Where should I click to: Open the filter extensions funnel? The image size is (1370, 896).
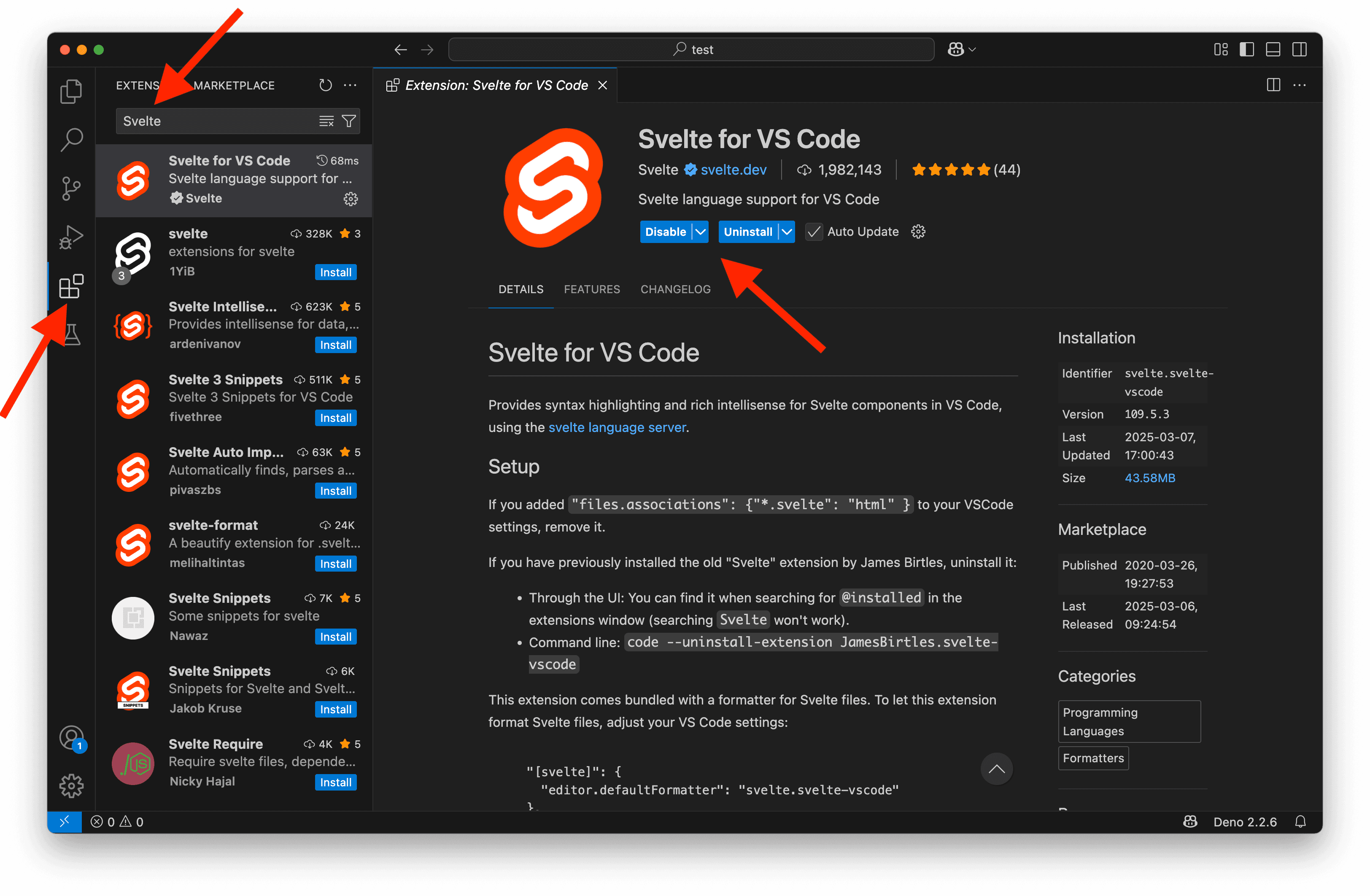click(349, 121)
